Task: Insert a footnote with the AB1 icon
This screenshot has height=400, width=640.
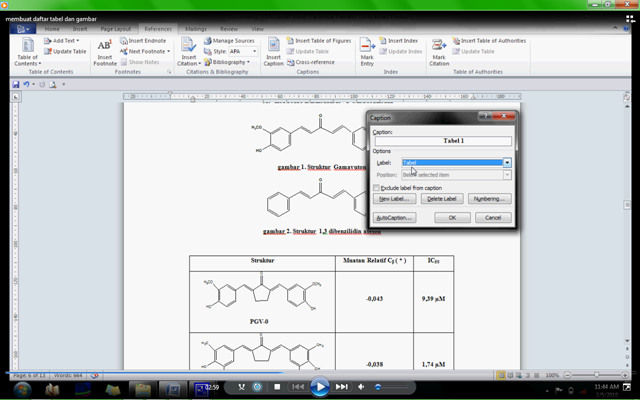Action: point(105,52)
